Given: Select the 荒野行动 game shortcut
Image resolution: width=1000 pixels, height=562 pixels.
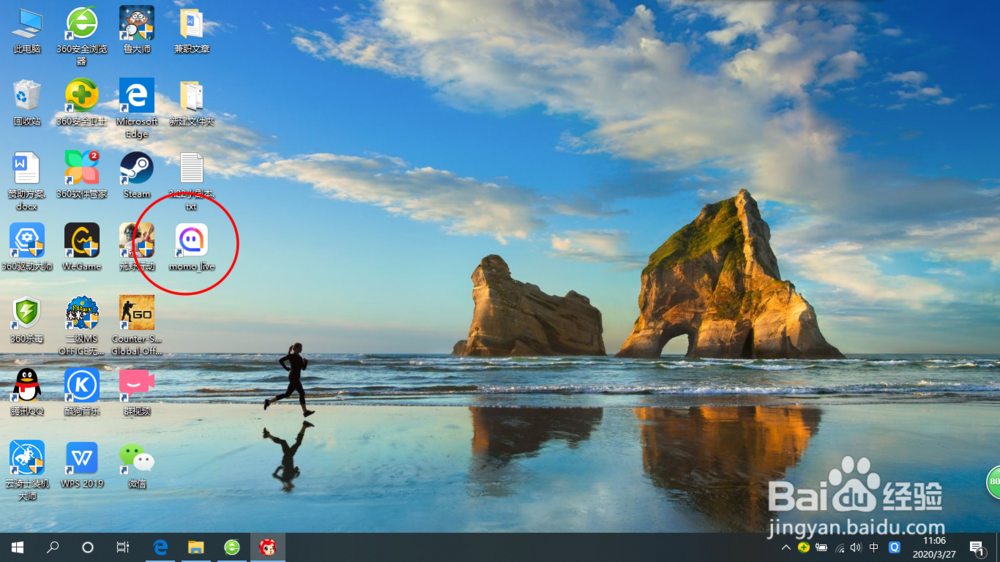Looking at the screenshot, I should point(136,248).
